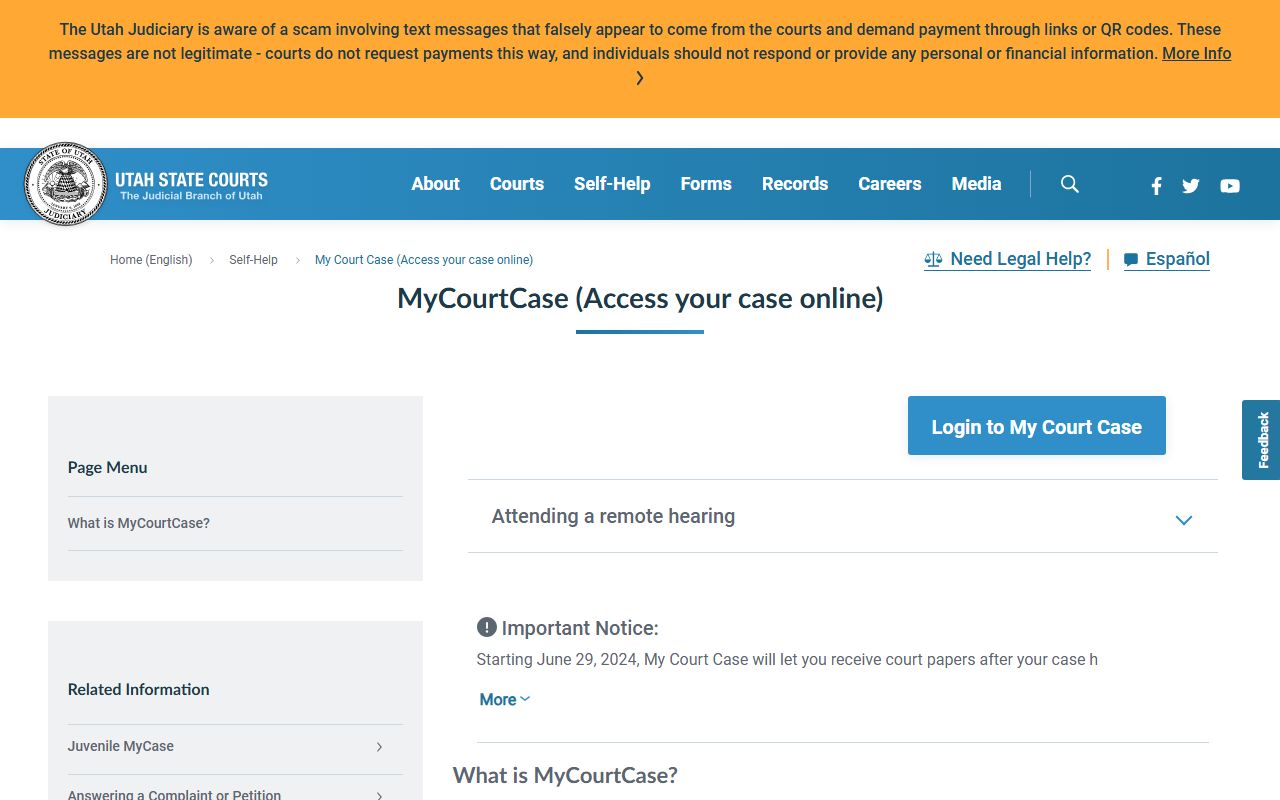Click the What is MyCourtCase? section heading
This screenshot has width=1280, height=800.
click(x=565, y=775)
